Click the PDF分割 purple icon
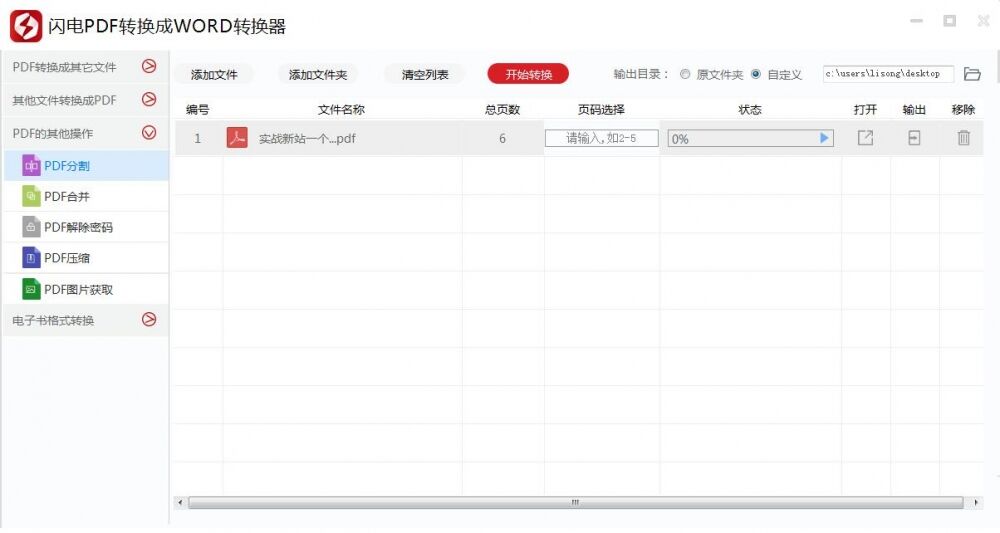This screenshot has height=533, width=1000. click(31, 166)
